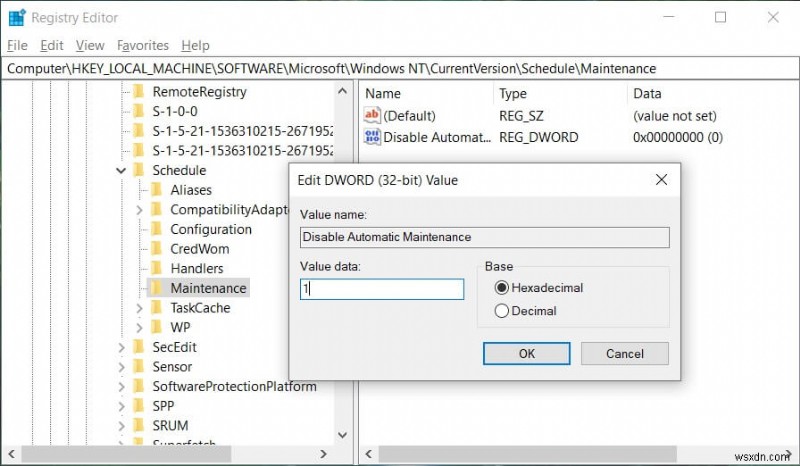
Task: Click the (Default) string value icon
Action: click(x=372, y=115)
